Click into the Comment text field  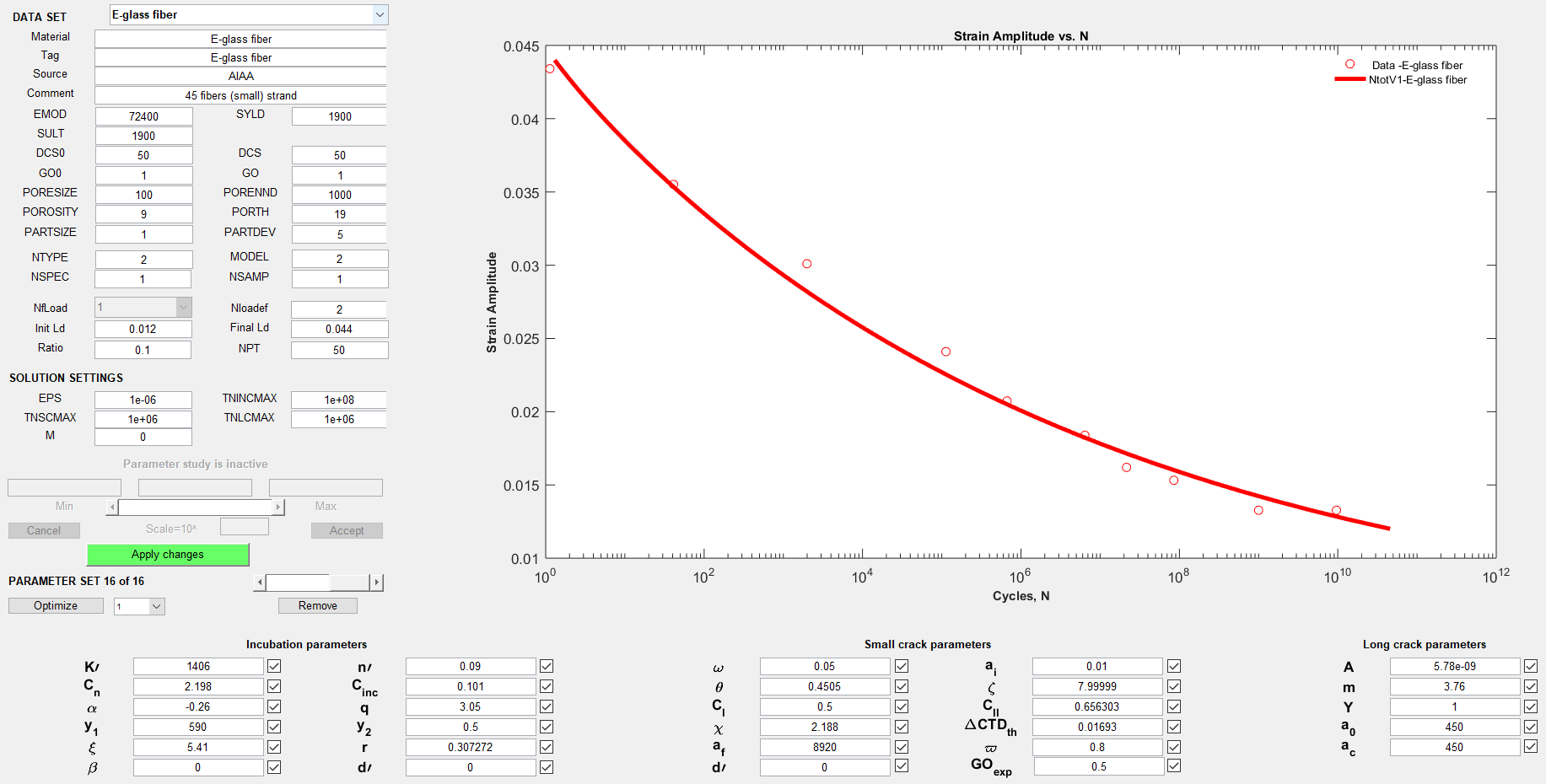coord(240,95)
